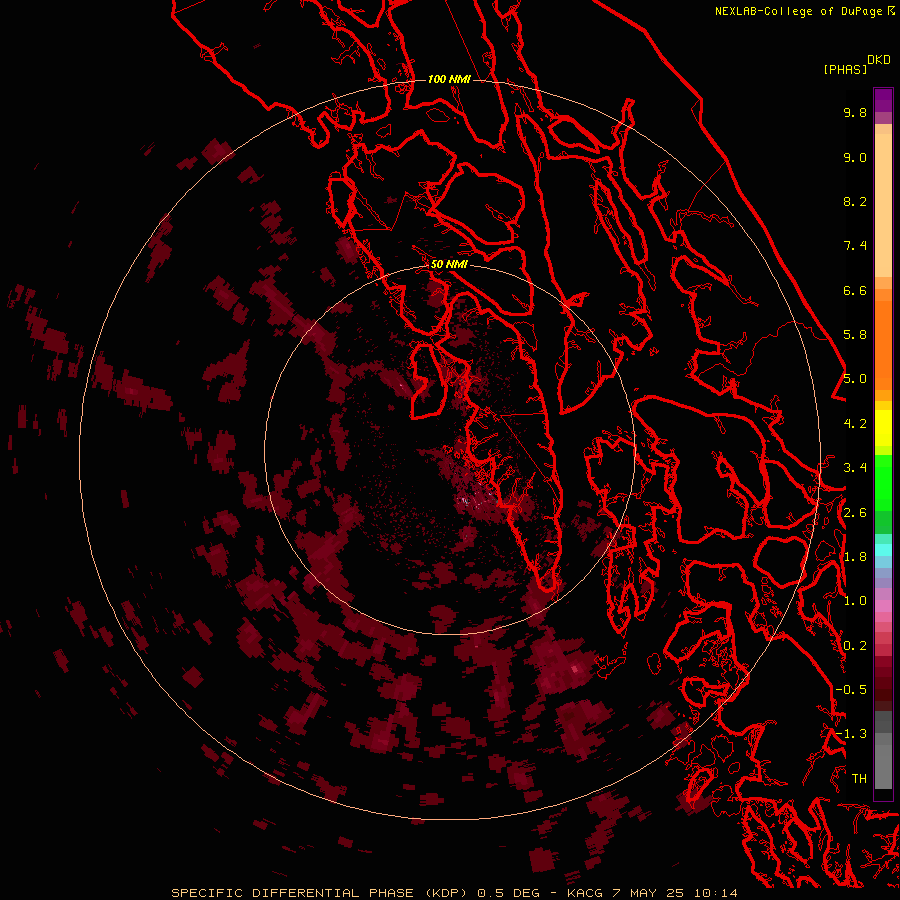The height and width of the screenshot is (900, 900).
Task: Click the -1.3 value on color scale
Action: [851, 734]
